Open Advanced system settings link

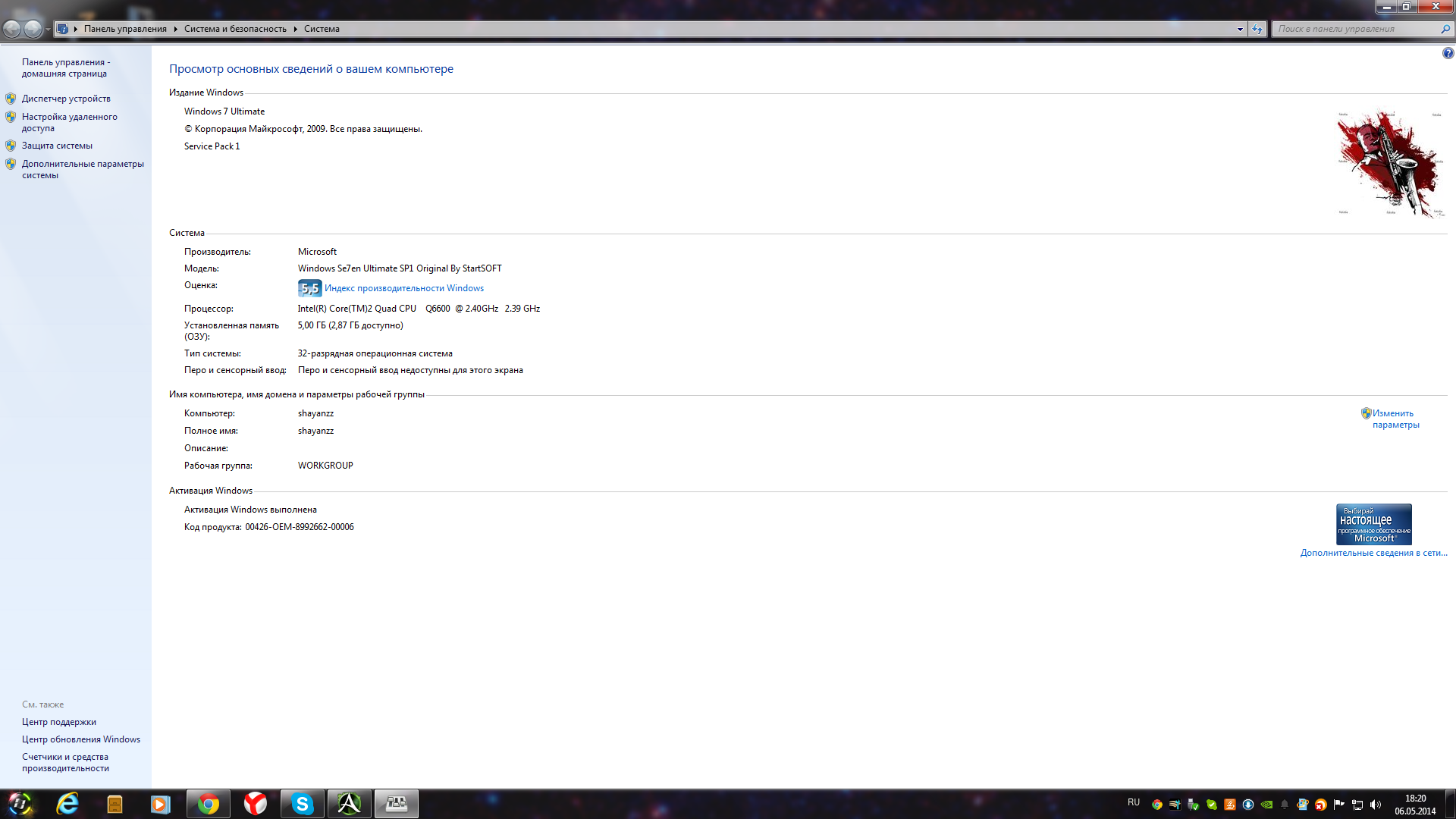[83, 169]
